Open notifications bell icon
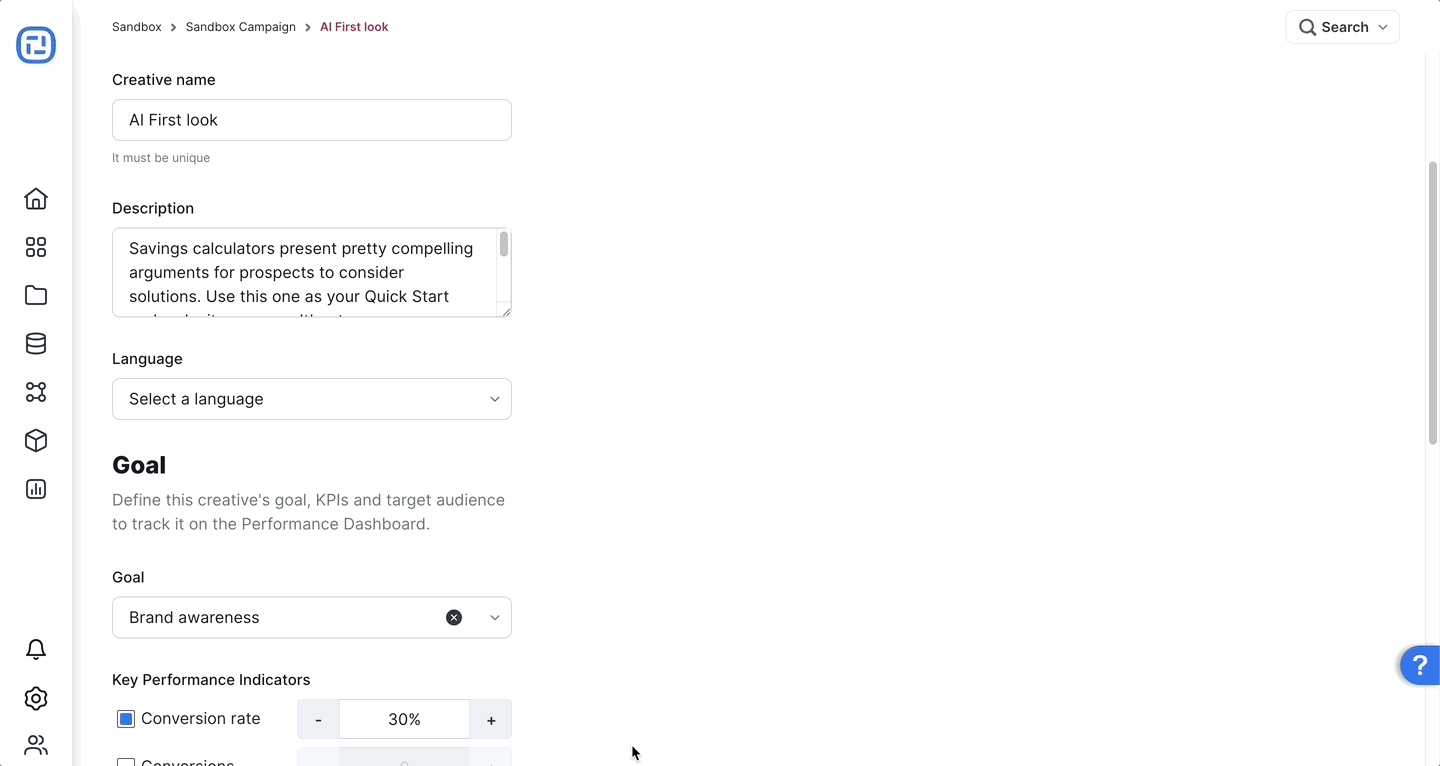The width and height of the screenshot is (1440, 766). [x=36, y=650]
